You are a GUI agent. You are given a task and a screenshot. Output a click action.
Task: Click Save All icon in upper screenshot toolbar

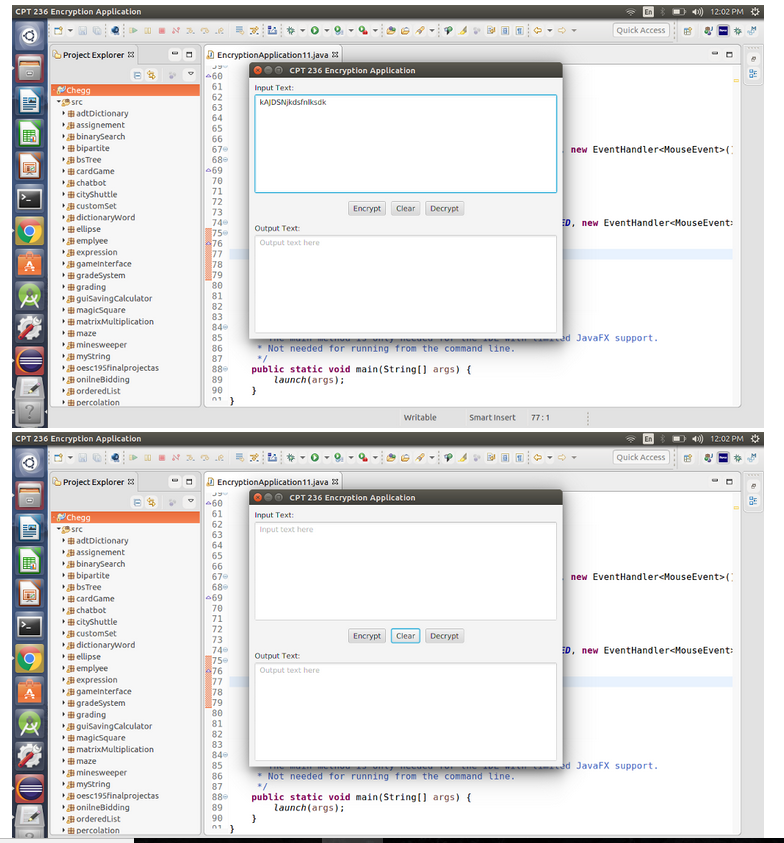(97, 31)
